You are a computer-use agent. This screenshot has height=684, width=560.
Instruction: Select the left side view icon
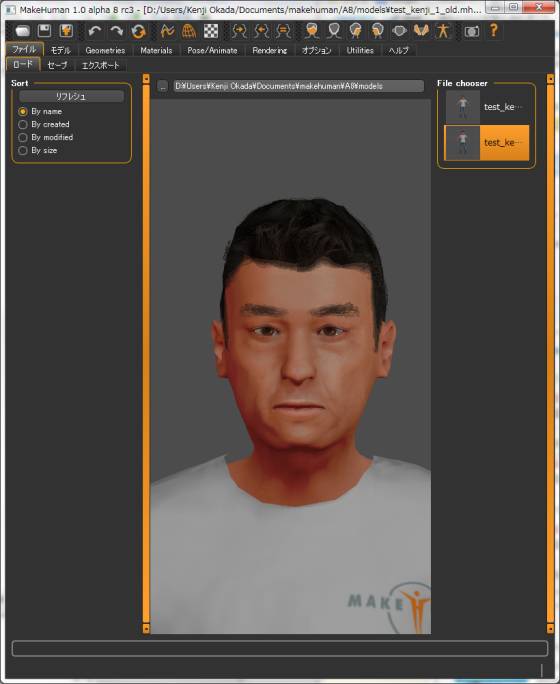click(x=355, y=31)
